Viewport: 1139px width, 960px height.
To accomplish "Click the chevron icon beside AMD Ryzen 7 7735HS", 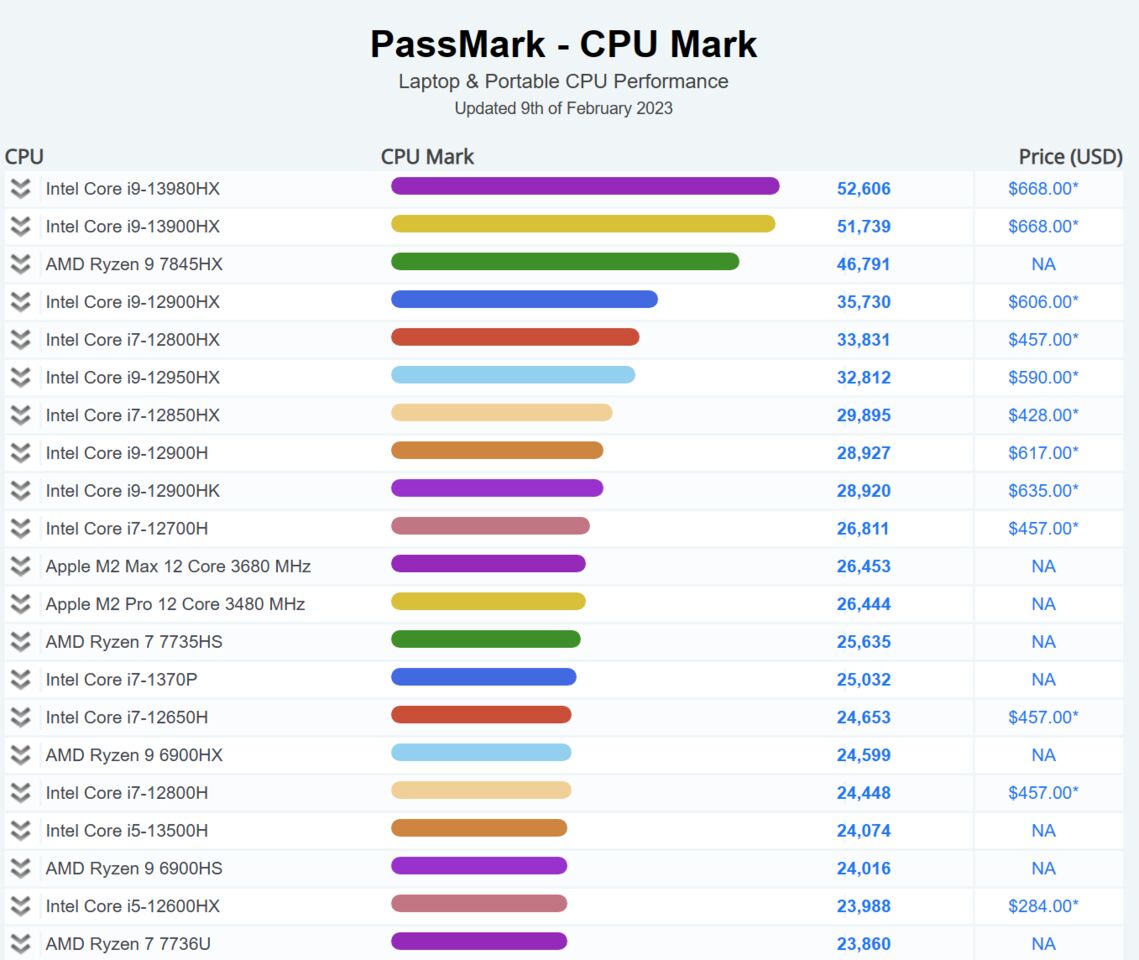I will [x=20, y=641].
